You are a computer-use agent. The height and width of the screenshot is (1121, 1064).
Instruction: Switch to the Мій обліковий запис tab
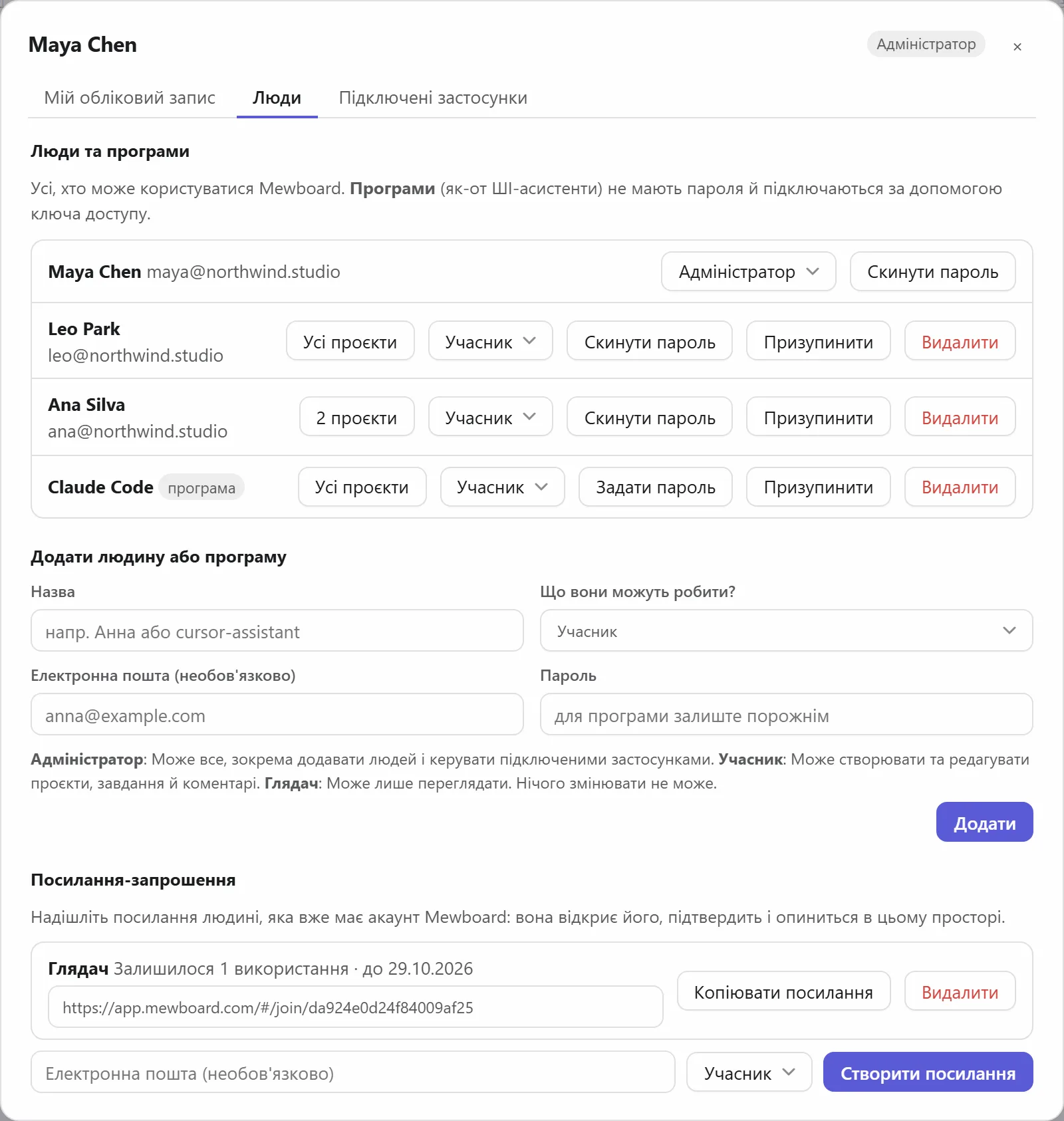tap(130, 98)
